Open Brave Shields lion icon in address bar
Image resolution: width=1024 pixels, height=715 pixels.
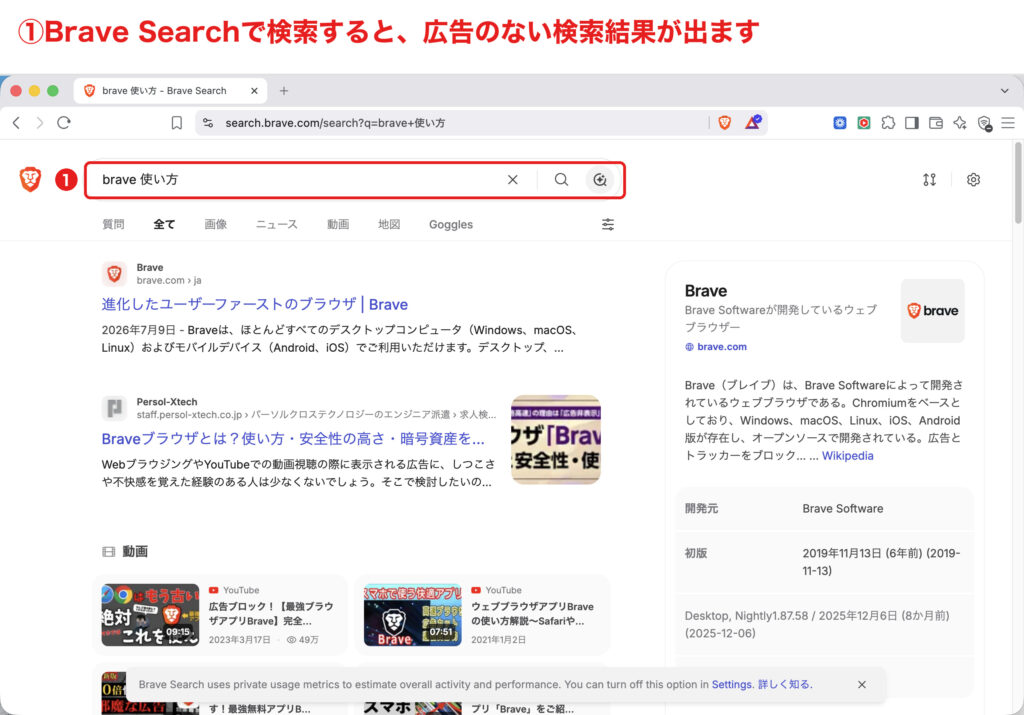(724, 123)
